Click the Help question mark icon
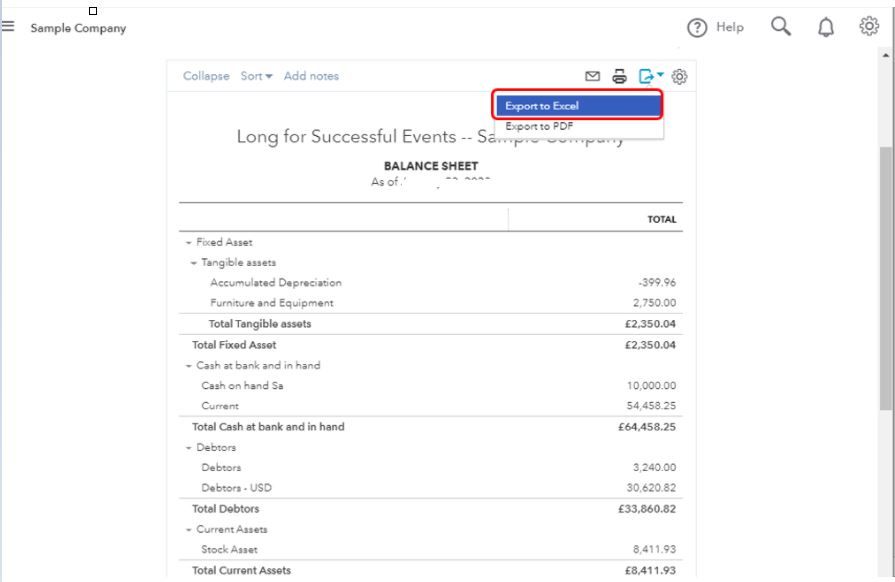Image resolution: width=895 pixels, height=582 pixels. [698, 28]
